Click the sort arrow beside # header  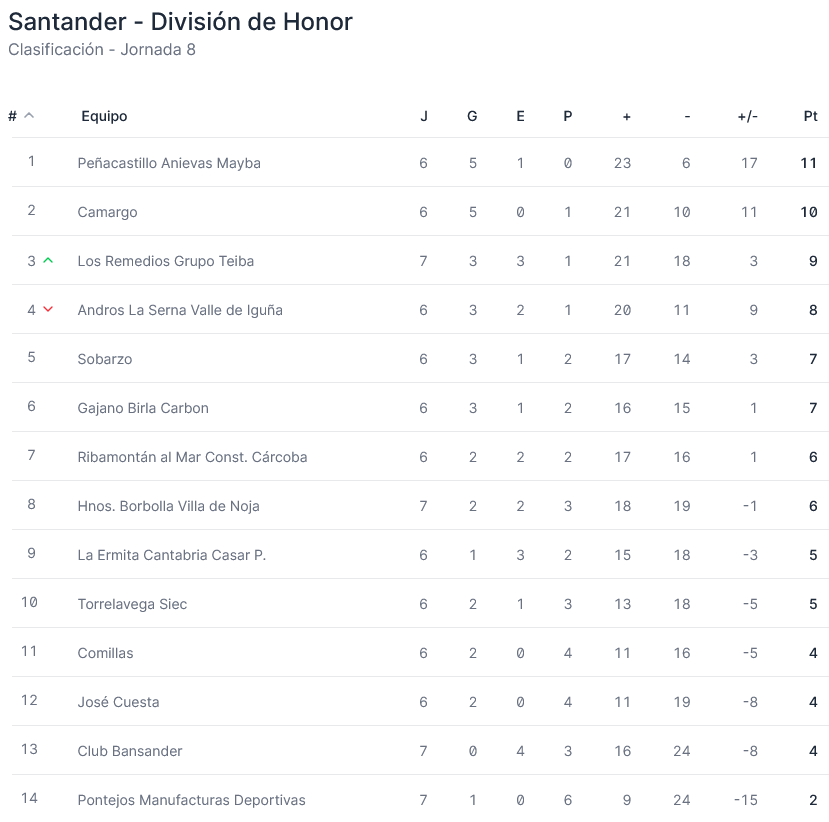(29, 116)
